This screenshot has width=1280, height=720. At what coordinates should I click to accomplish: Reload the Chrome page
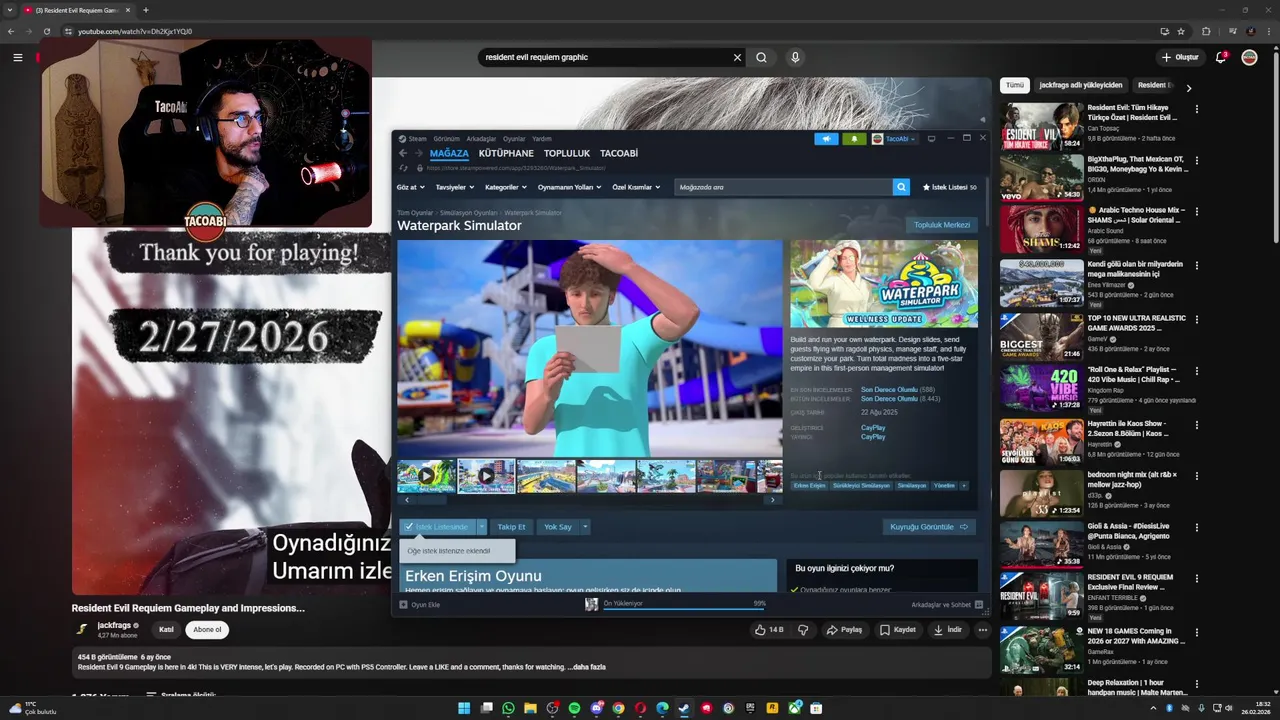(x=47, y=31)
